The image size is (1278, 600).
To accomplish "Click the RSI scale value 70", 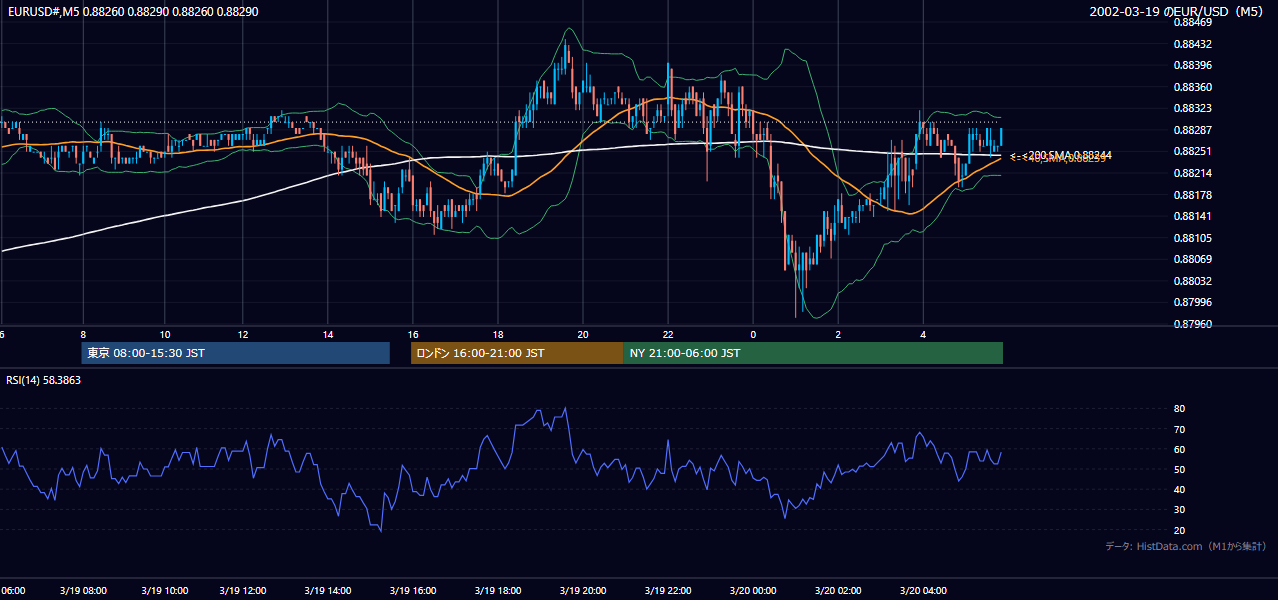I will (1179, 429).
